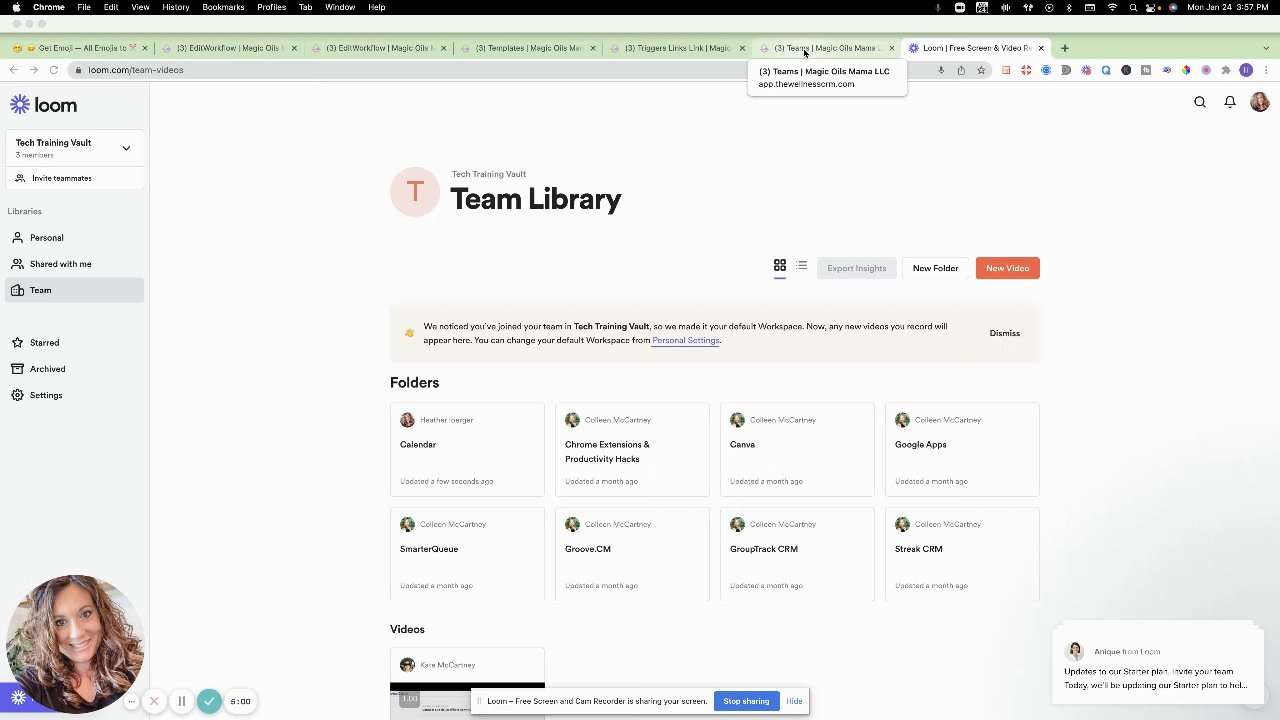
Task: Bookmark this page with the star icon
Action: click(981, 70)
